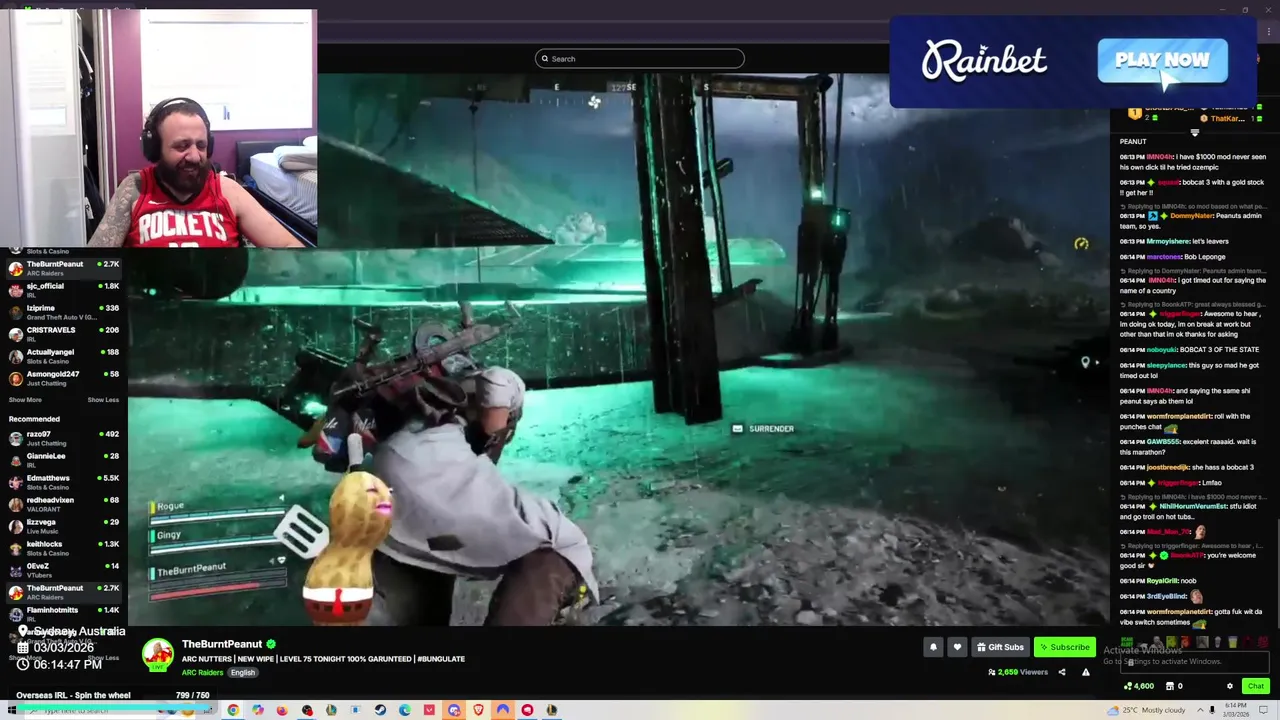This screenshot has width=1280, height=720.
Task: Click the heart follow icon
Action: (957, 647)
